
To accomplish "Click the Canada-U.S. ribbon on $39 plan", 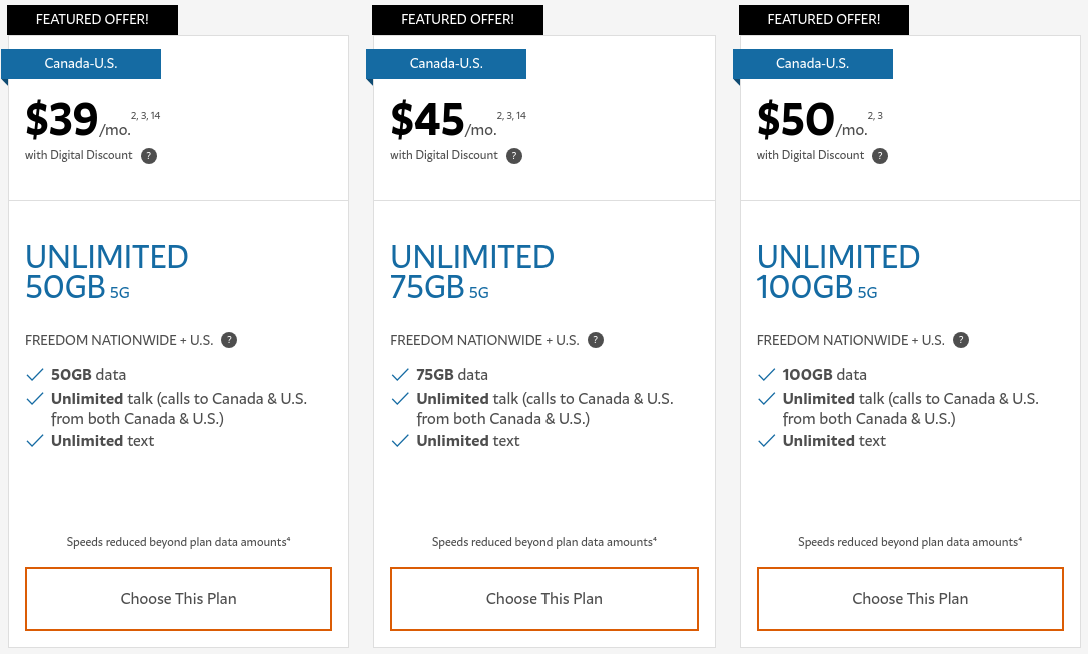I will [x=81, y=64].
